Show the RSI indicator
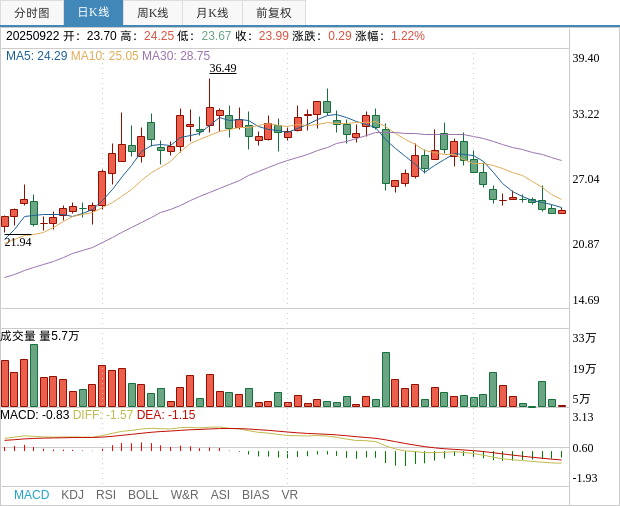Screen dimensions: 620x506 (106, 495)
